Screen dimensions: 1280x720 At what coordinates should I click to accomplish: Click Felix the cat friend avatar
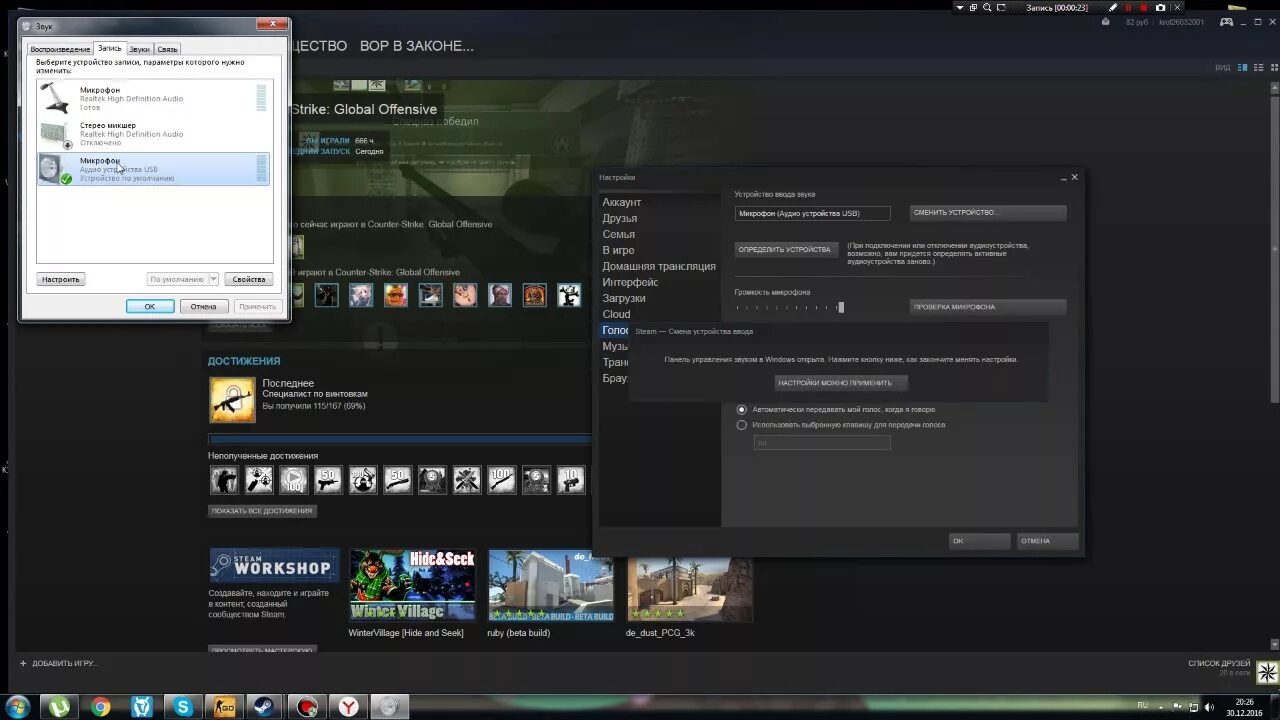click(x=569, y=295)
